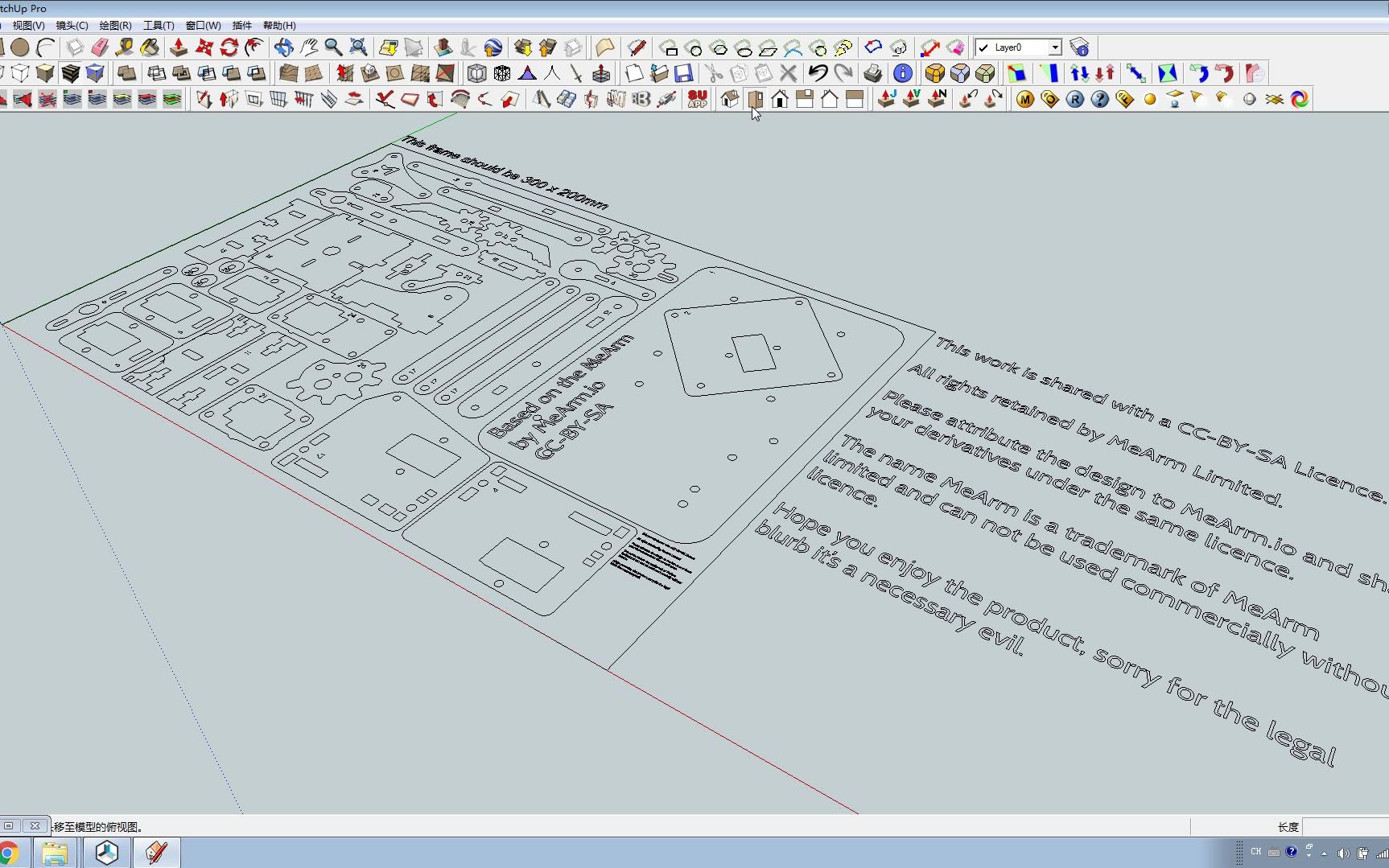This screenshot has height=868, width=1389.
Task: Switch to Front view house icon
Action: [780, 99]
